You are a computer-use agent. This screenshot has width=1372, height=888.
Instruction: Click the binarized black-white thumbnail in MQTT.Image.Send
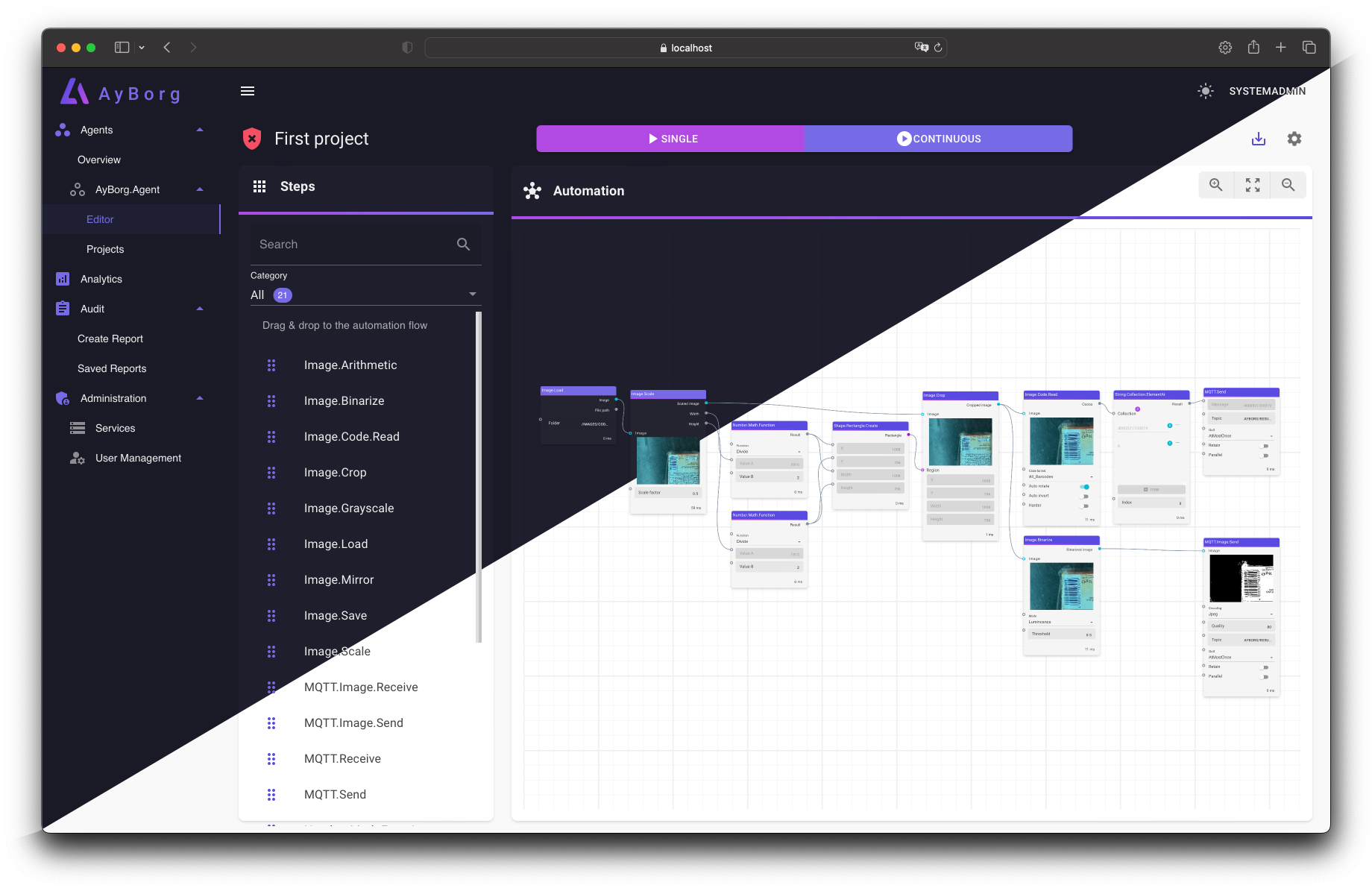[x=1241, y=579]
